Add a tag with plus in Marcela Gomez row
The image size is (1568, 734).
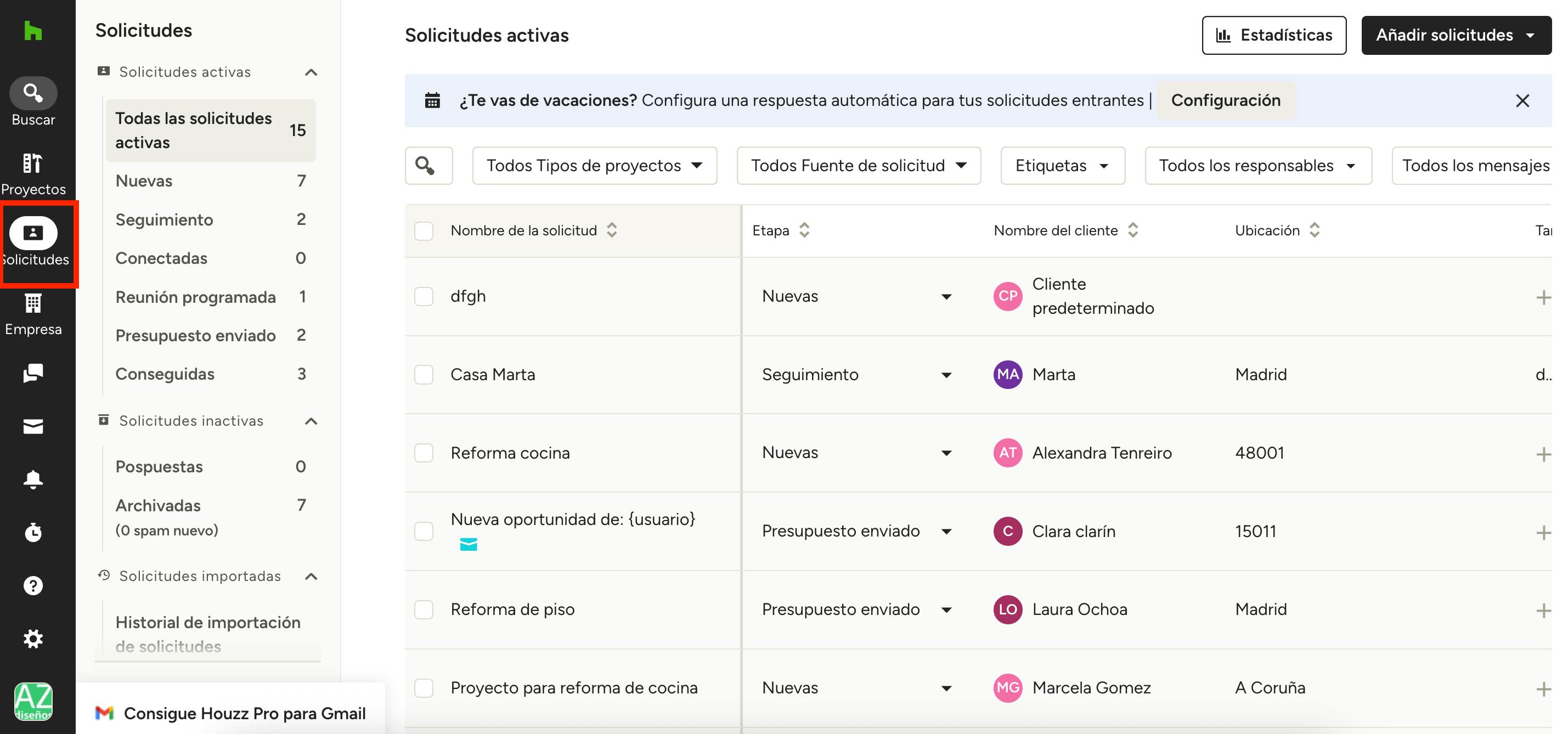(1543, 689)
